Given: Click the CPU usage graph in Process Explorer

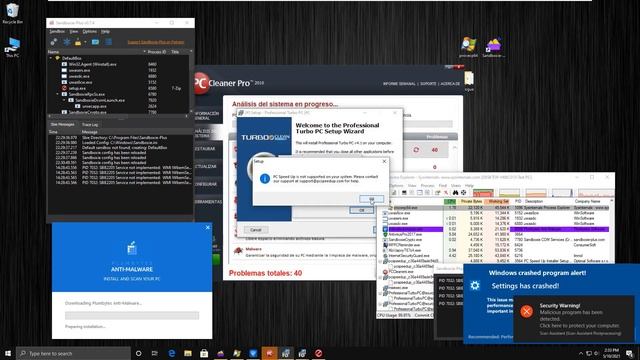Looking at the screenshot, I should 483,193.
